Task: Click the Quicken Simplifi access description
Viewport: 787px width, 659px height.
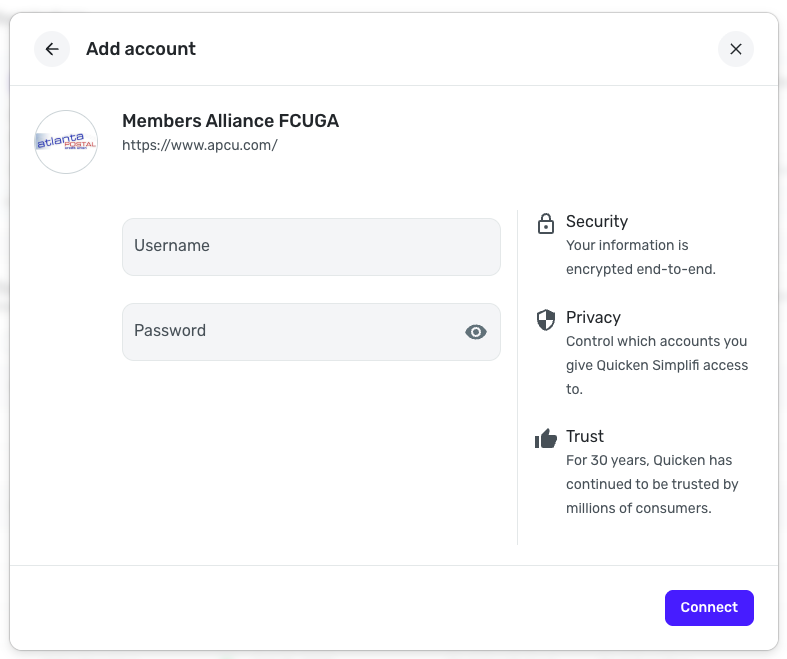Action: 656,365
